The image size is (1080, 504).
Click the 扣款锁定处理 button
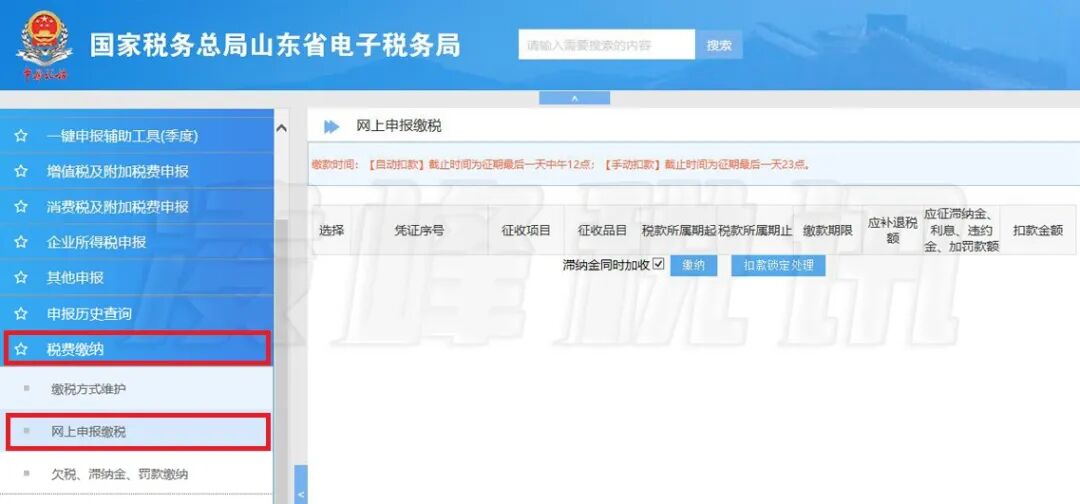tap(778, 265)
